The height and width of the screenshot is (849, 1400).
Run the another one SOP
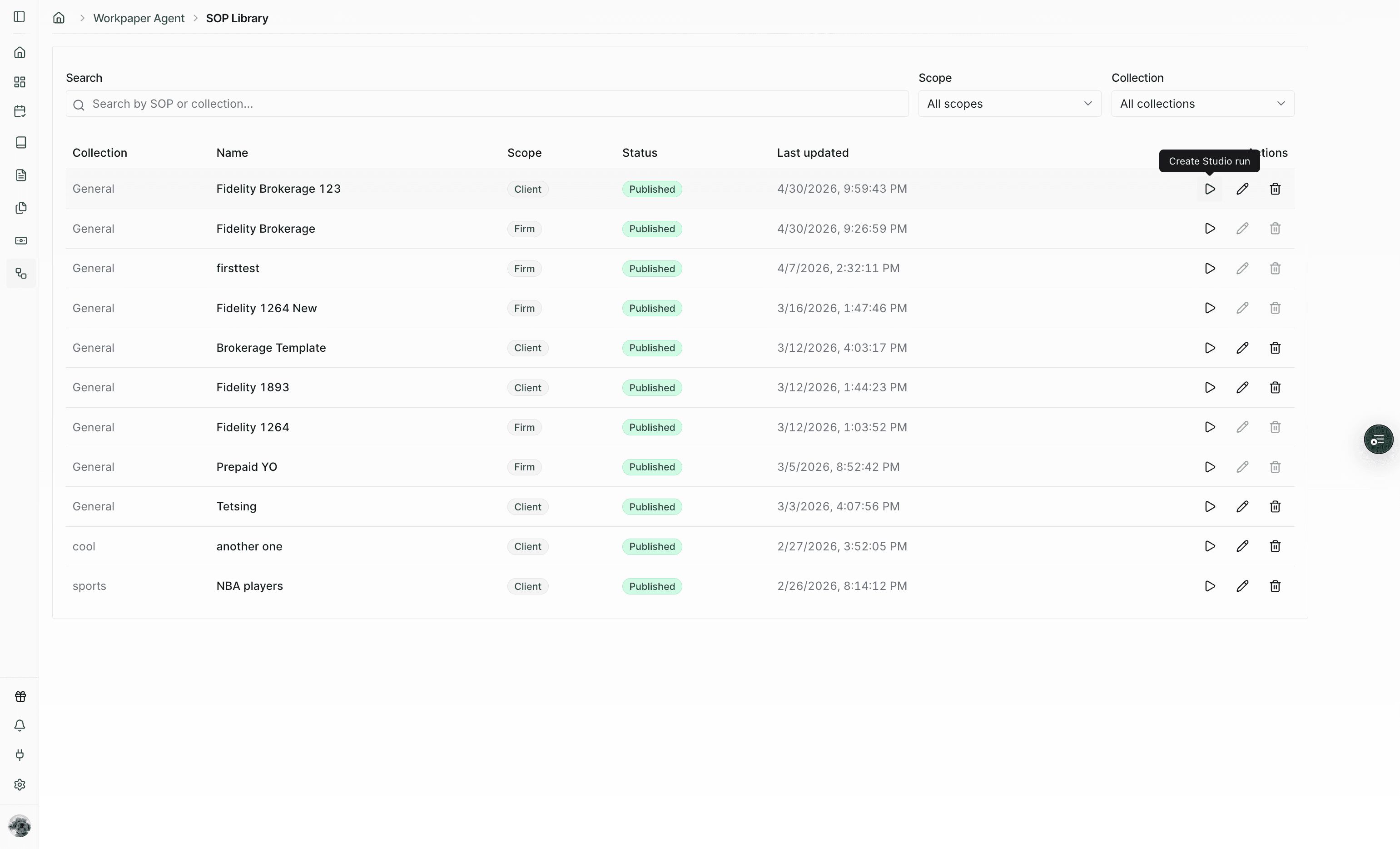tap(1210, 546)
